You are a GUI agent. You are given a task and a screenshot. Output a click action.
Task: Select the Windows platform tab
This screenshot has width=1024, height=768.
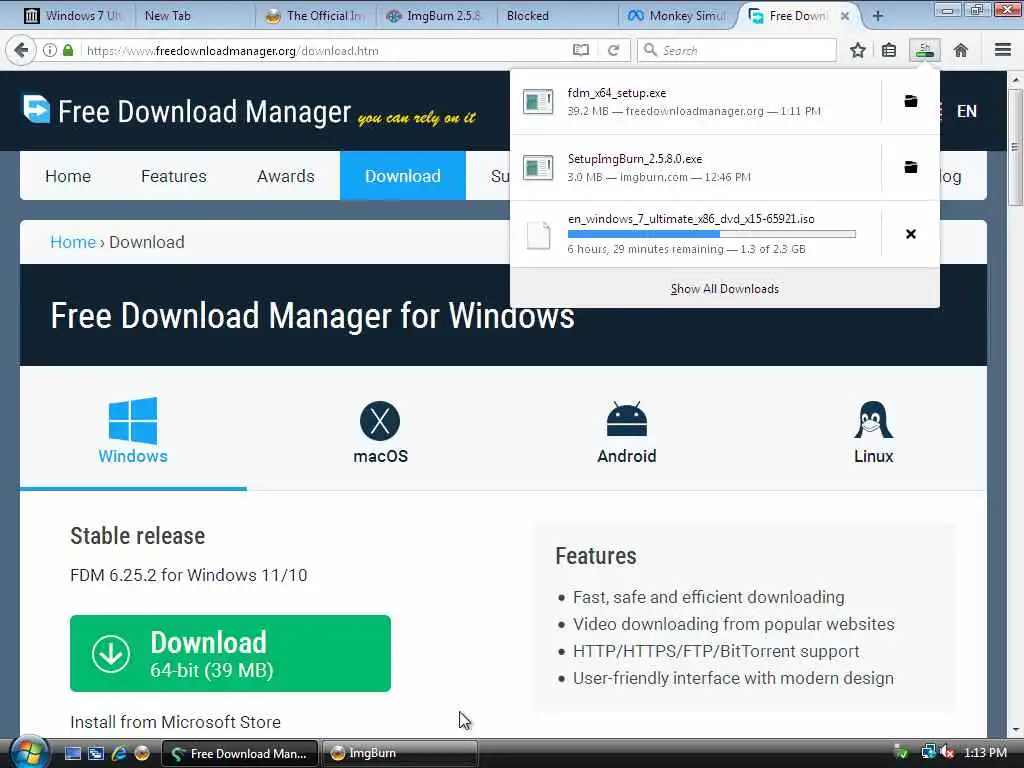click(x=133, y=430)
